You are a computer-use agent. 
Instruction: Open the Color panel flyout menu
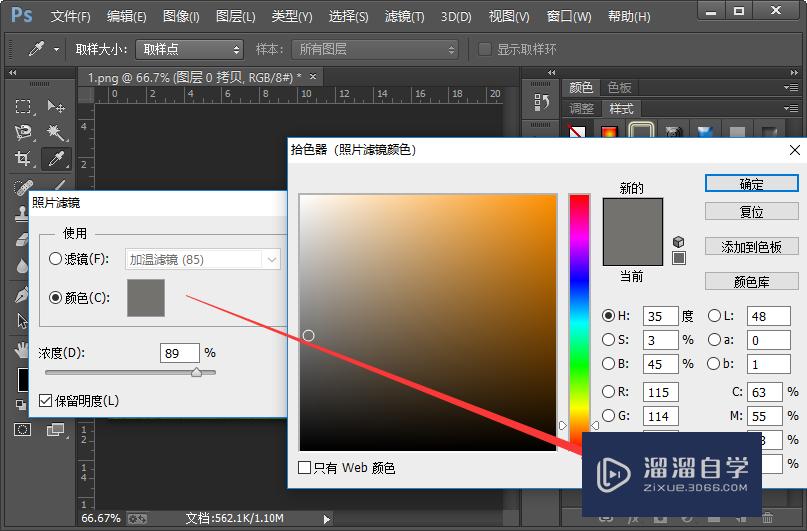tap(791, 87)
